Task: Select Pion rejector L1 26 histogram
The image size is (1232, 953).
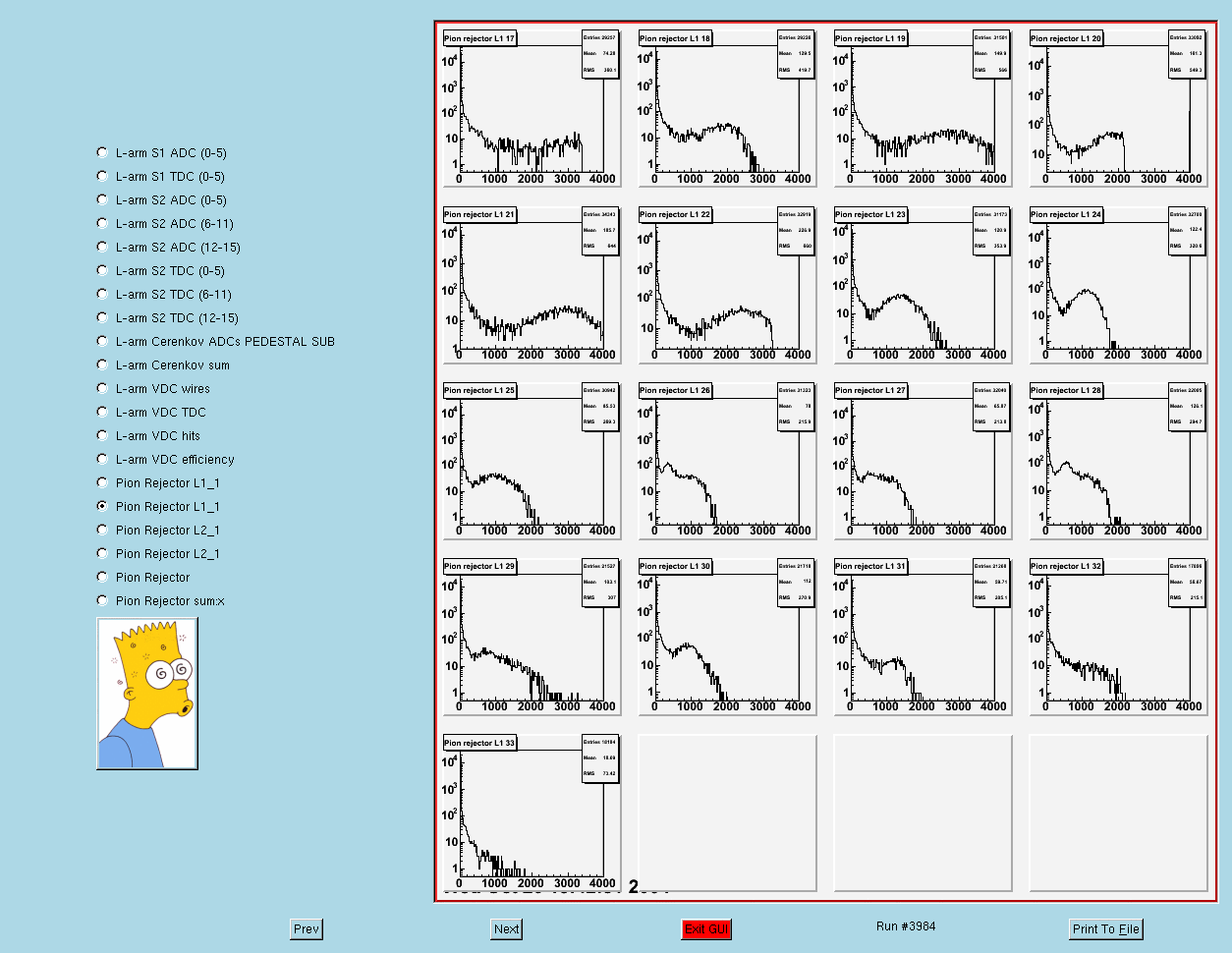Action: (727, 460)
